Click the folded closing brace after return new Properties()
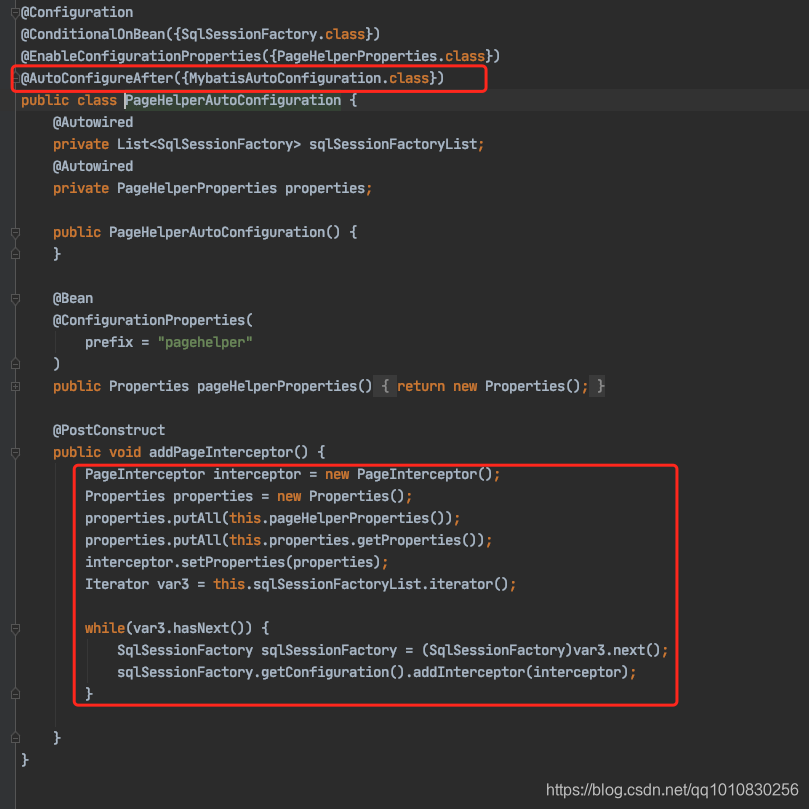 [599, 386]
